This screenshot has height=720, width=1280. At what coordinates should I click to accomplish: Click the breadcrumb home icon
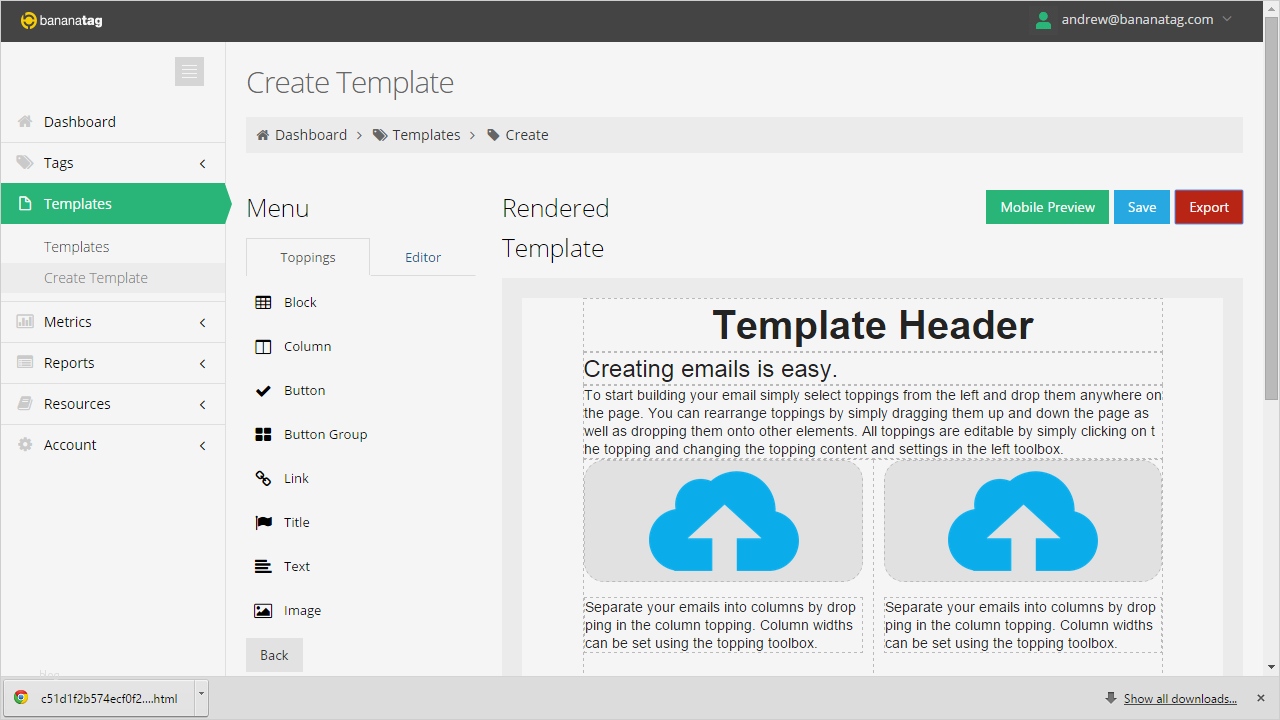(263, 135)
